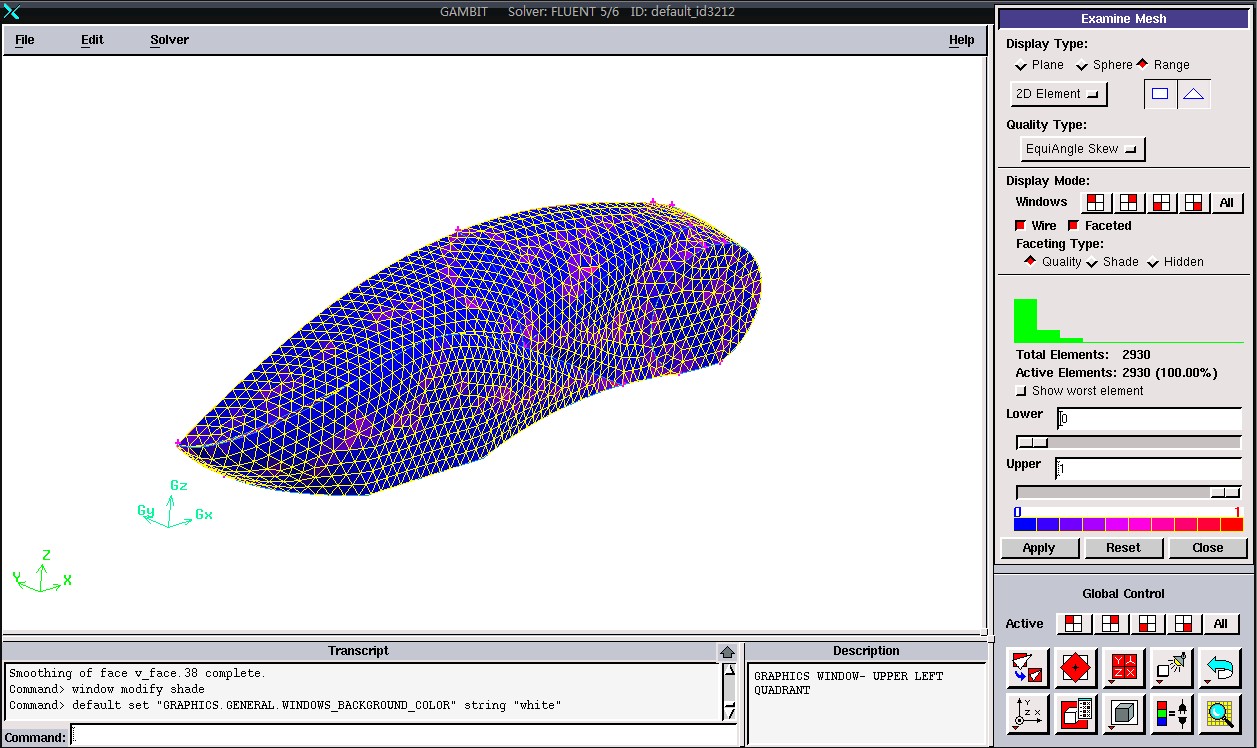The height and width of the screenshot is (748, 1257).
Task: Click the gray cube render model icon
Action: click(x=1124, y=714)
